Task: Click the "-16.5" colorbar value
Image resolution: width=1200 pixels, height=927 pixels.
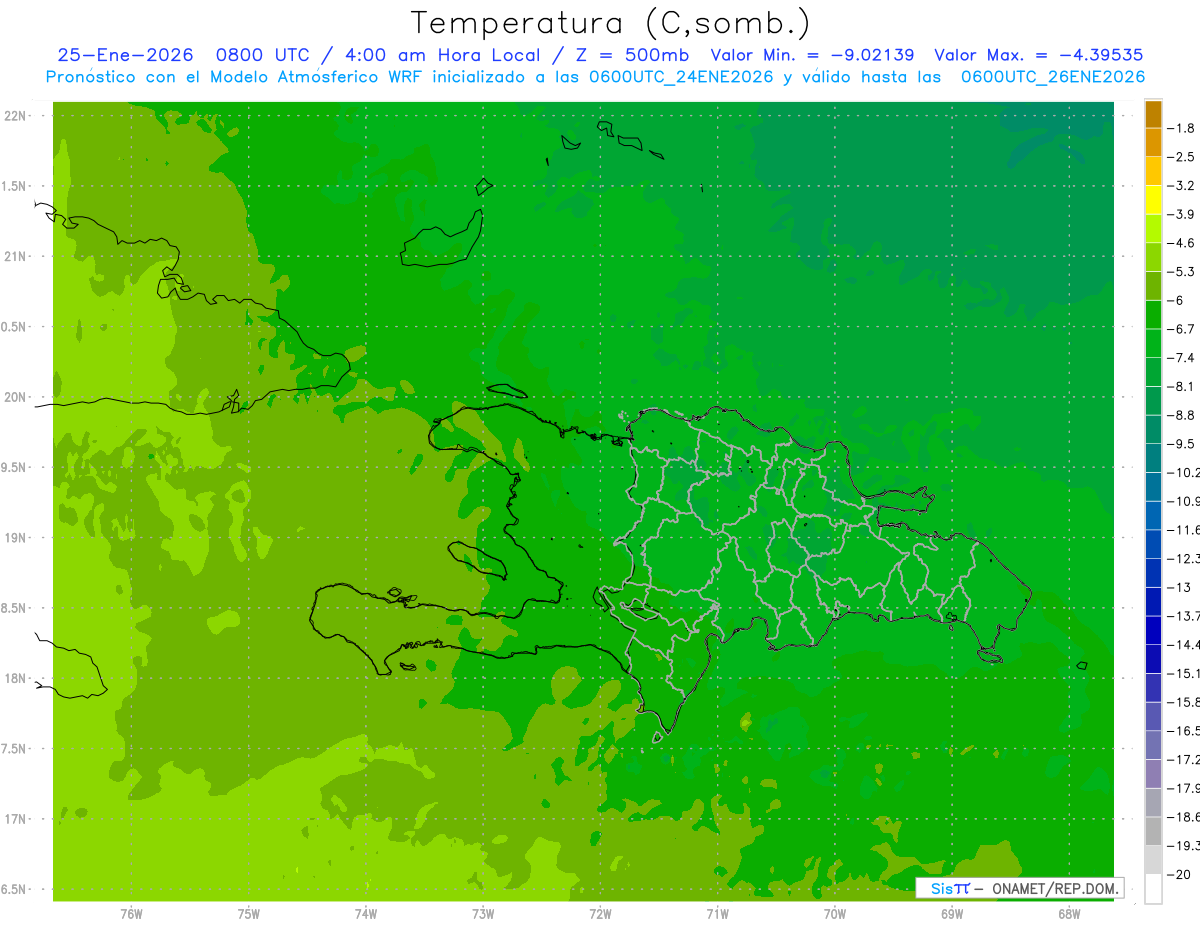Action: pyautogui.click(x=1184, y=731)
